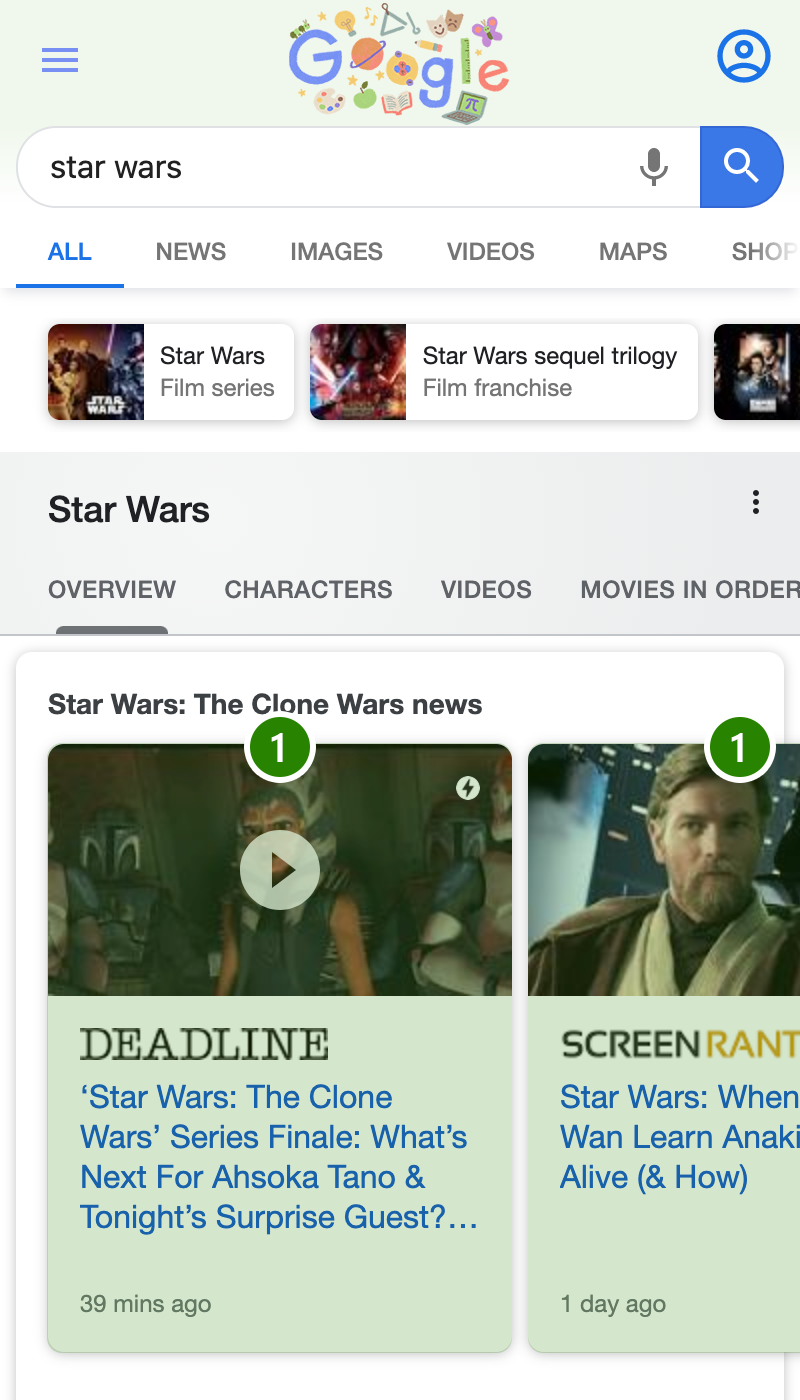This screenshot has width=800, height=1400.
Task: Start voice search with the microphone
Action: [x=654, y=167]
